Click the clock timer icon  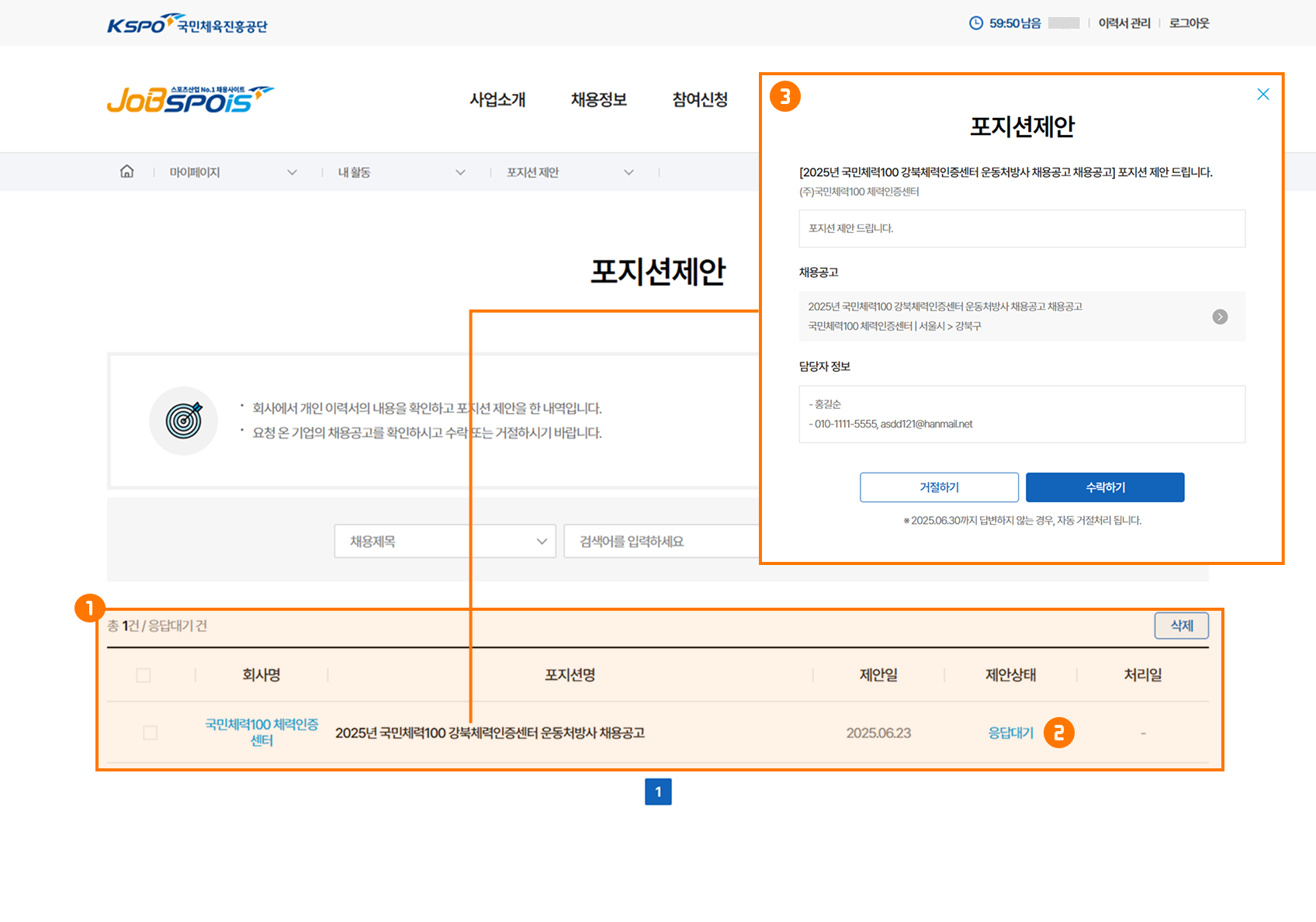coord(975,23)
